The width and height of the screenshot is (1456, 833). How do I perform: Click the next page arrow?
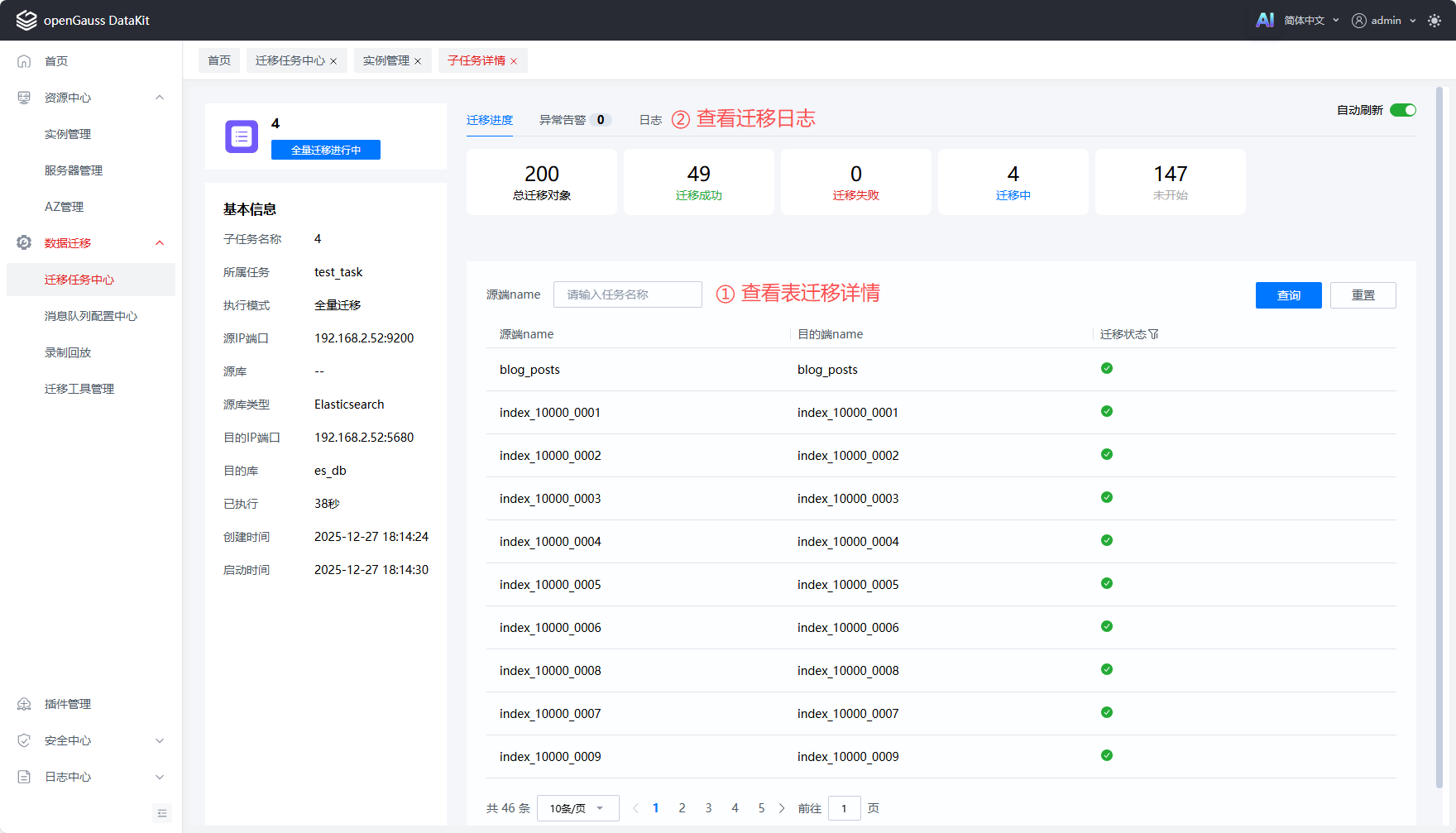pos(782,808)
